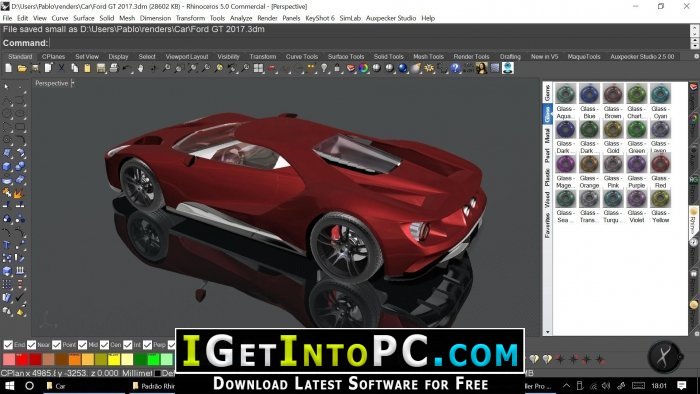Switch to the Curve Tools toolbar tab
This screenshot has width=700, height=394.
coord(302,57)
